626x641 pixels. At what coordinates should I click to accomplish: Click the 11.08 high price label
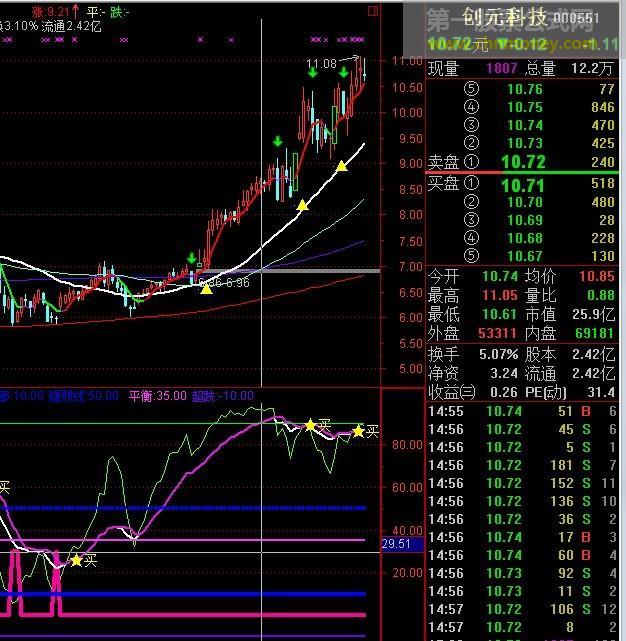321,63
